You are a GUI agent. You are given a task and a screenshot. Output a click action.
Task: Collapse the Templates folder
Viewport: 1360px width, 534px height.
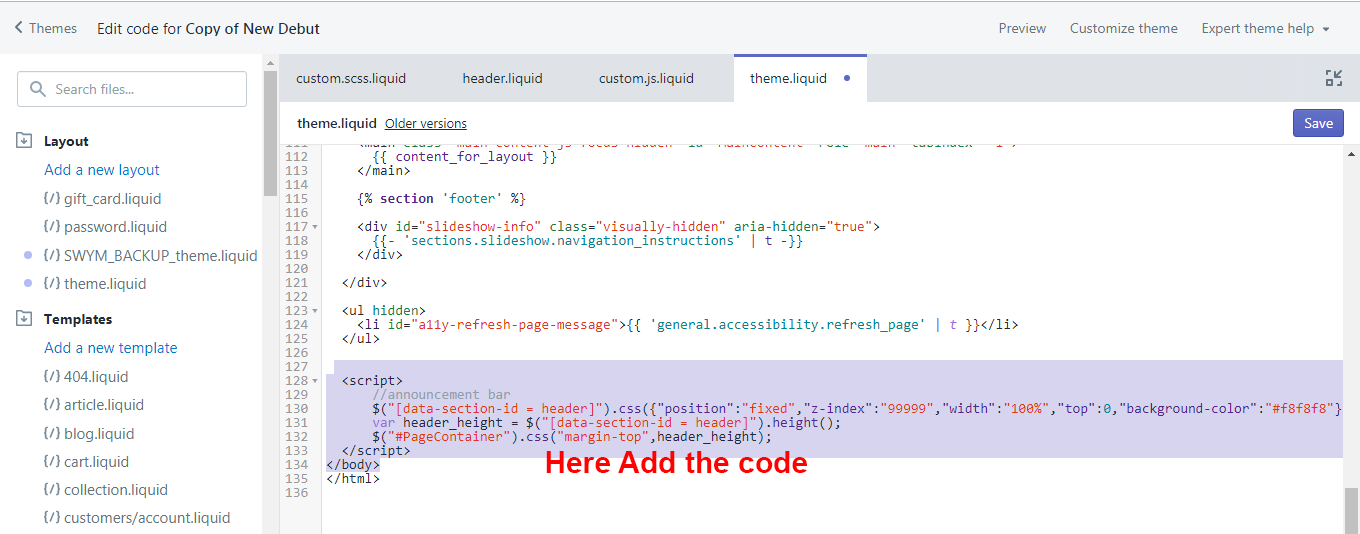(78, 319)
